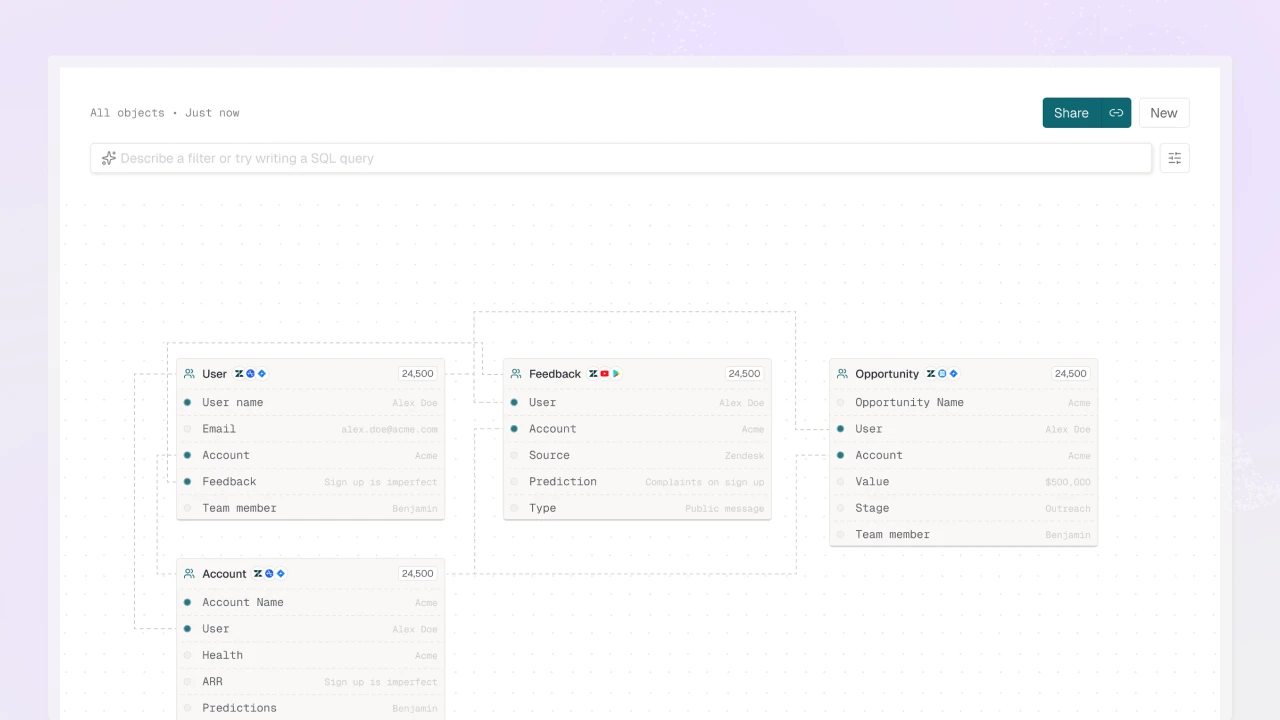Select the User card title
The image size is (1280, 720).
point(215,374)
